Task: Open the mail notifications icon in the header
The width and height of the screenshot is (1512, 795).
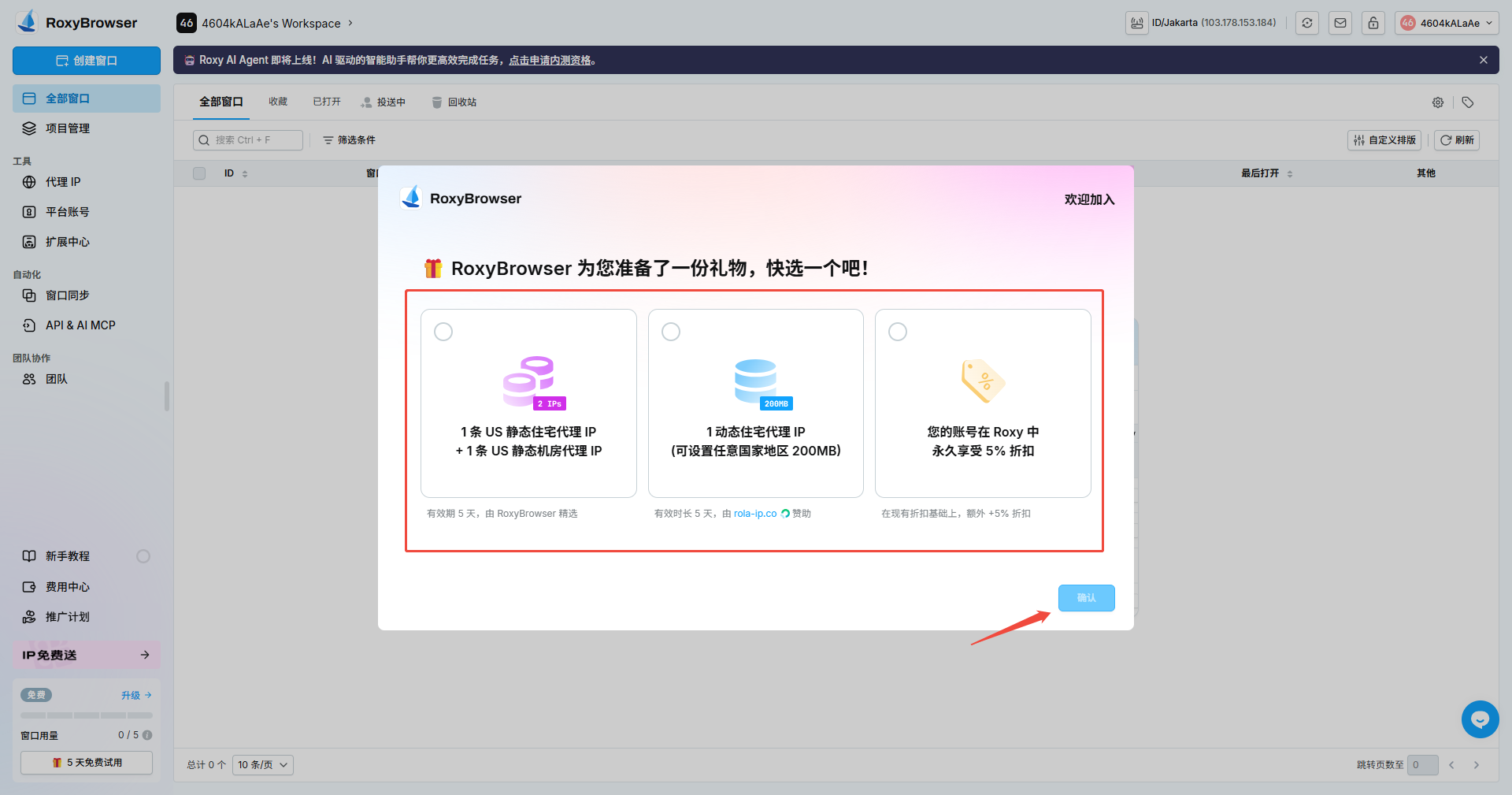Action: [x=1340, y=23]
